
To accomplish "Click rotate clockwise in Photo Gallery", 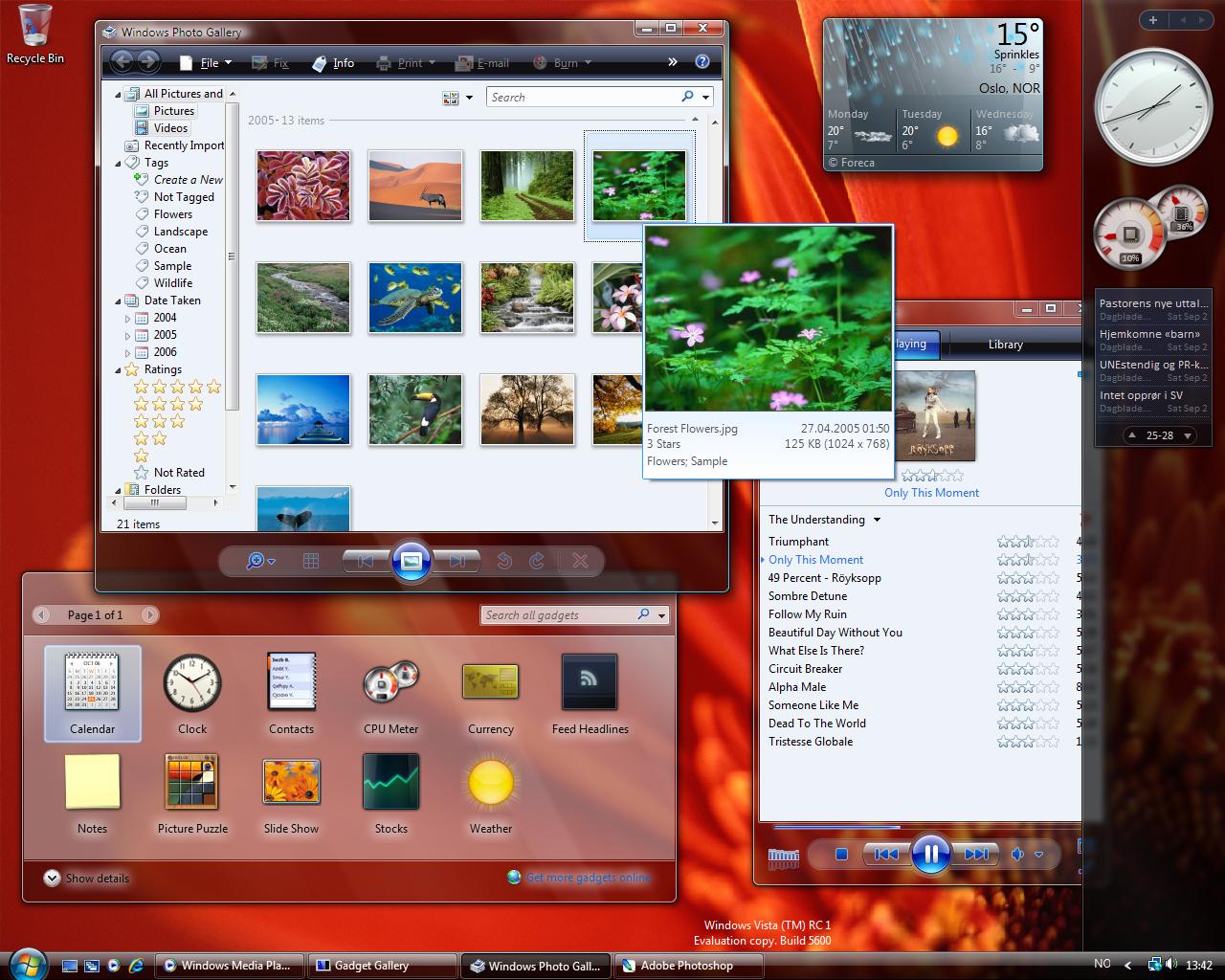I will click(x=537, y=562).
